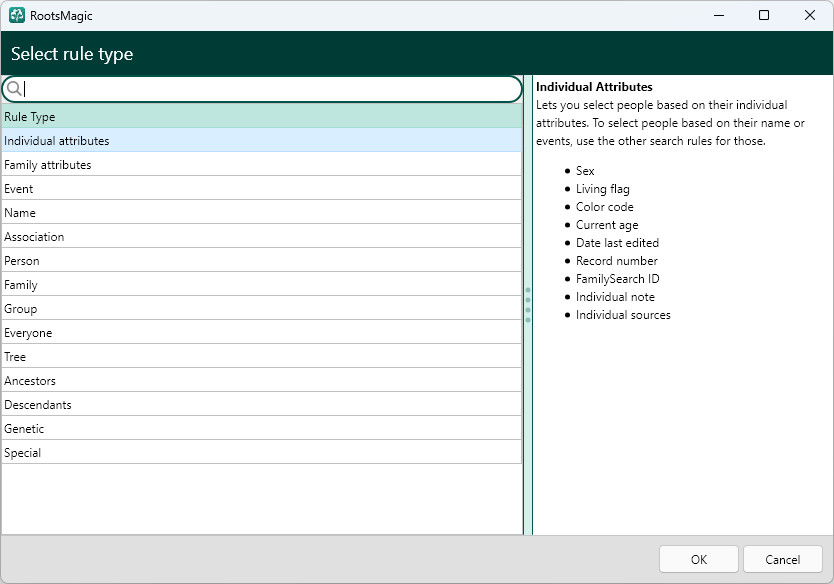Image resolution: width=834 pixels, height=584 pixels.
Task: Pick the Association rule type
Action: (262, 236)
